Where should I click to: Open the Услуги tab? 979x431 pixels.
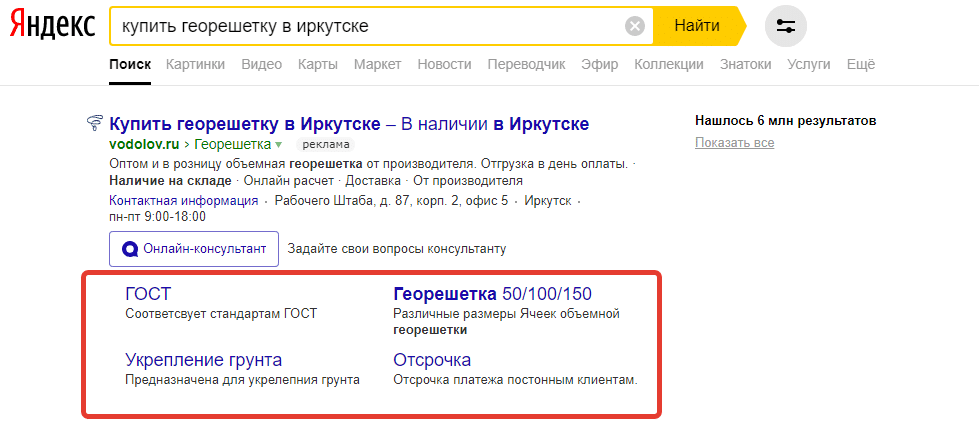tap(809, 64)
